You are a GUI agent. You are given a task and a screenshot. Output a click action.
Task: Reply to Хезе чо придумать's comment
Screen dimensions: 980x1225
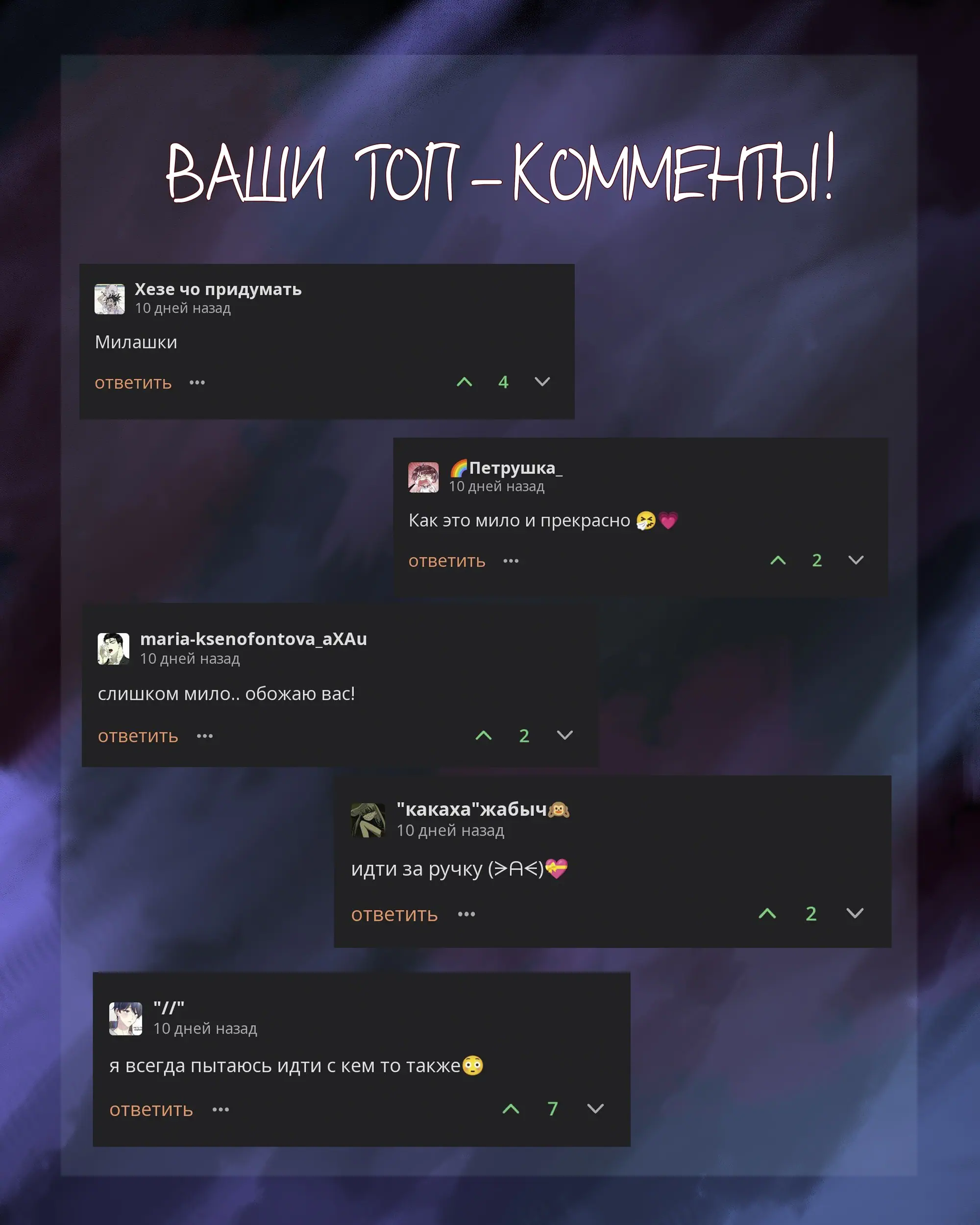coord(133,383)
